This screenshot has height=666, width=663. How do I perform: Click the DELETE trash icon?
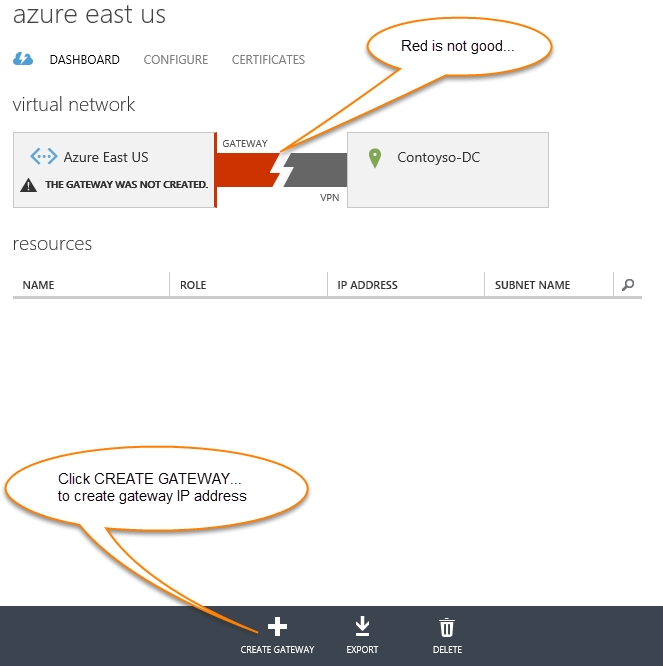pyautogui.click(x=447, y=627)
